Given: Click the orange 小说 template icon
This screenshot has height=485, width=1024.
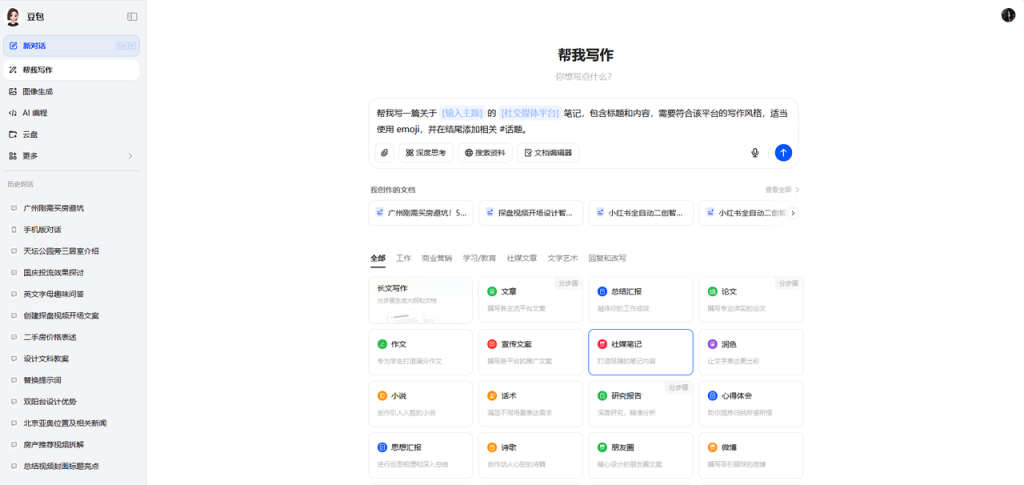Looking at the screenshot, I should [x=382, y=396].
